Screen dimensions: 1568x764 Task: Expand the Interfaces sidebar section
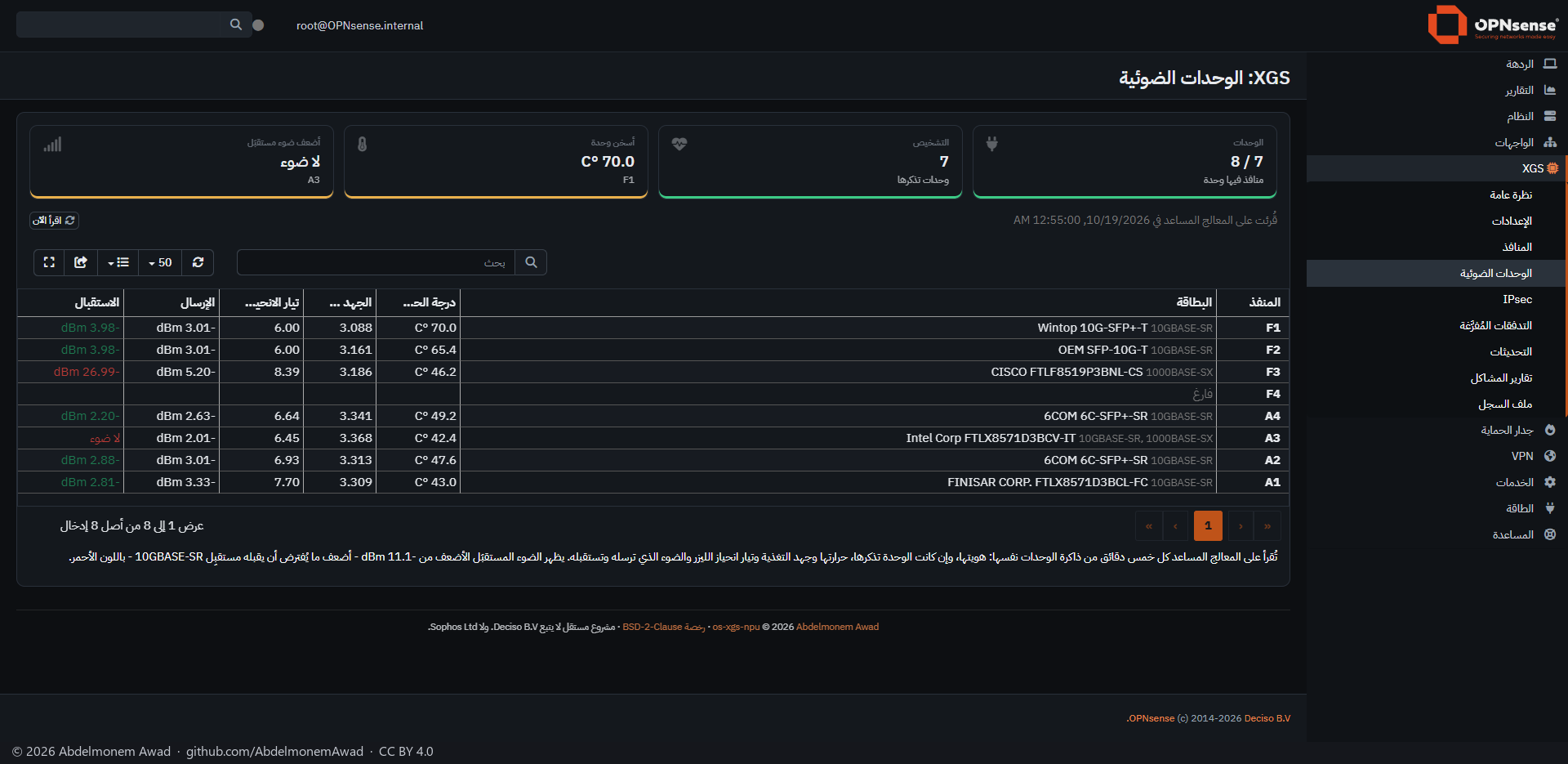click(x=1437, y=142)
